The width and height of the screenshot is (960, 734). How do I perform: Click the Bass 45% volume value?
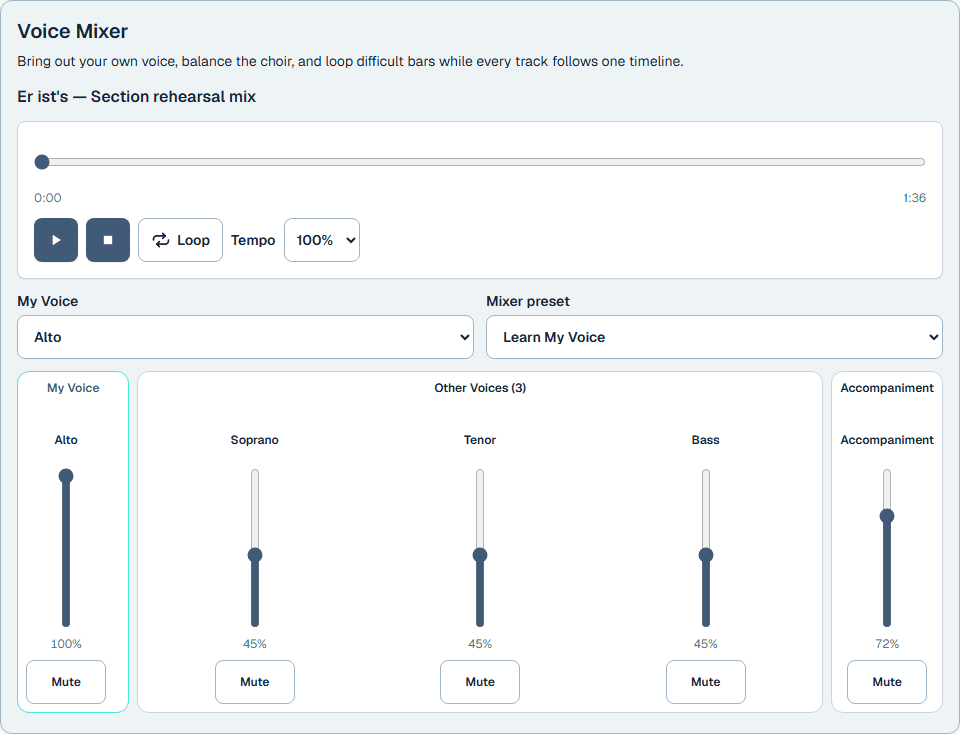coord(706,644)
